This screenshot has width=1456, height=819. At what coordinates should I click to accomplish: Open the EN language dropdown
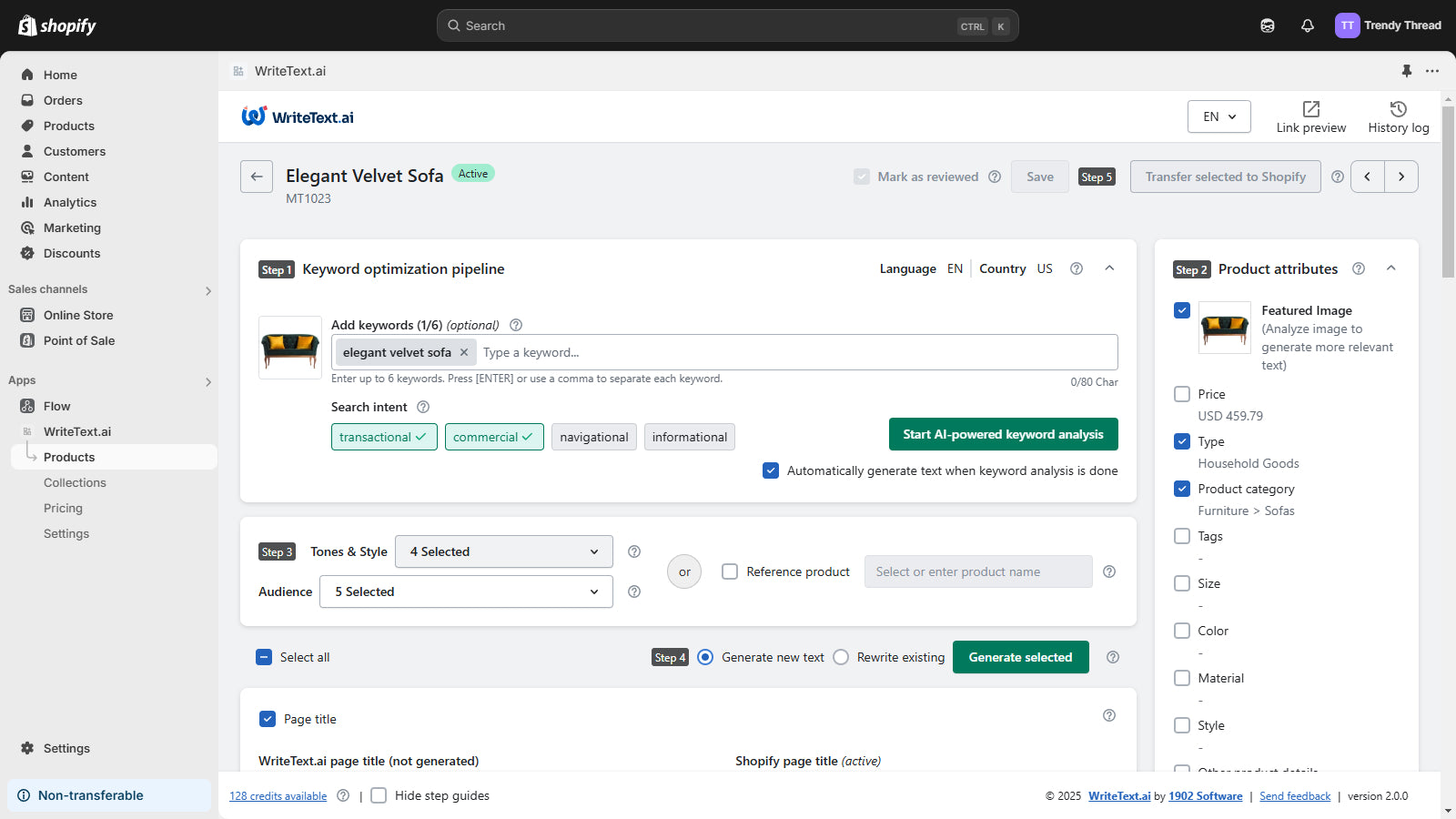pos(1218,116)
